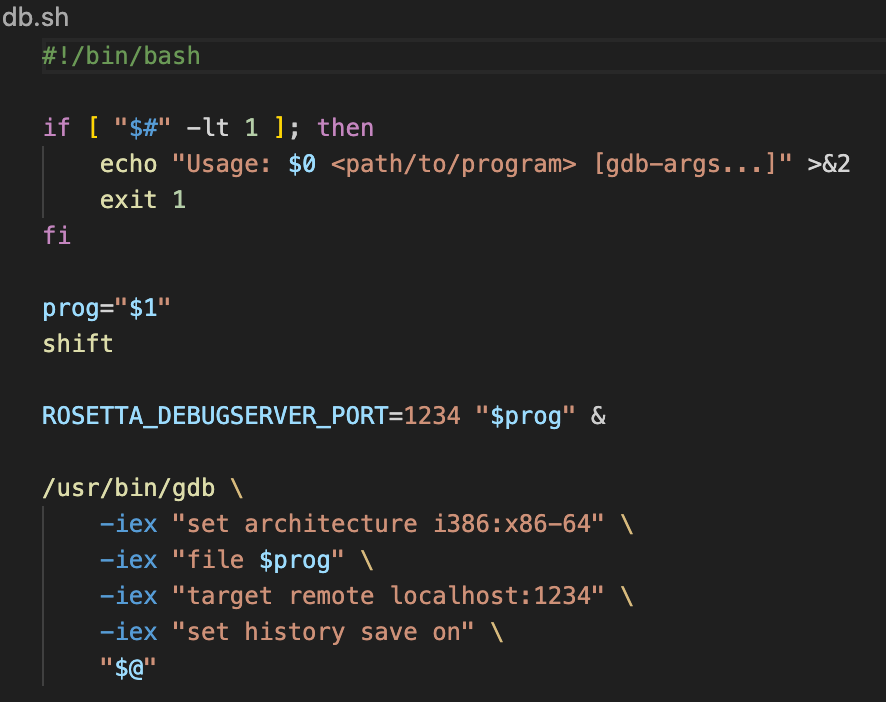This screenshot has height=702, width=886.
Task: Select the /usr/bin/gdb path
Action: click(x=128, y=487)
